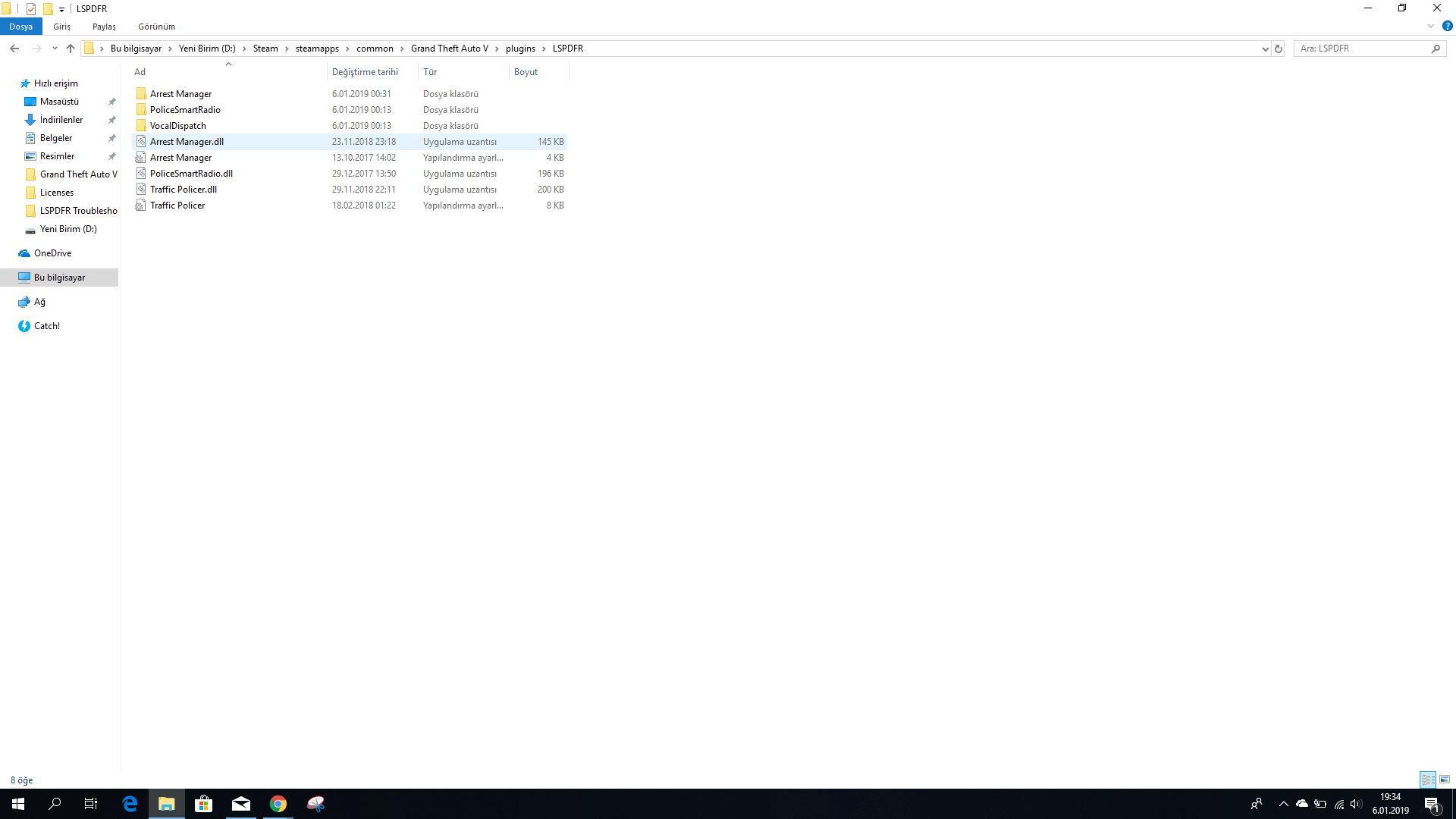Click plugins in the address breadcrumb
1456x819 pixels.
[x=520, y=49]
